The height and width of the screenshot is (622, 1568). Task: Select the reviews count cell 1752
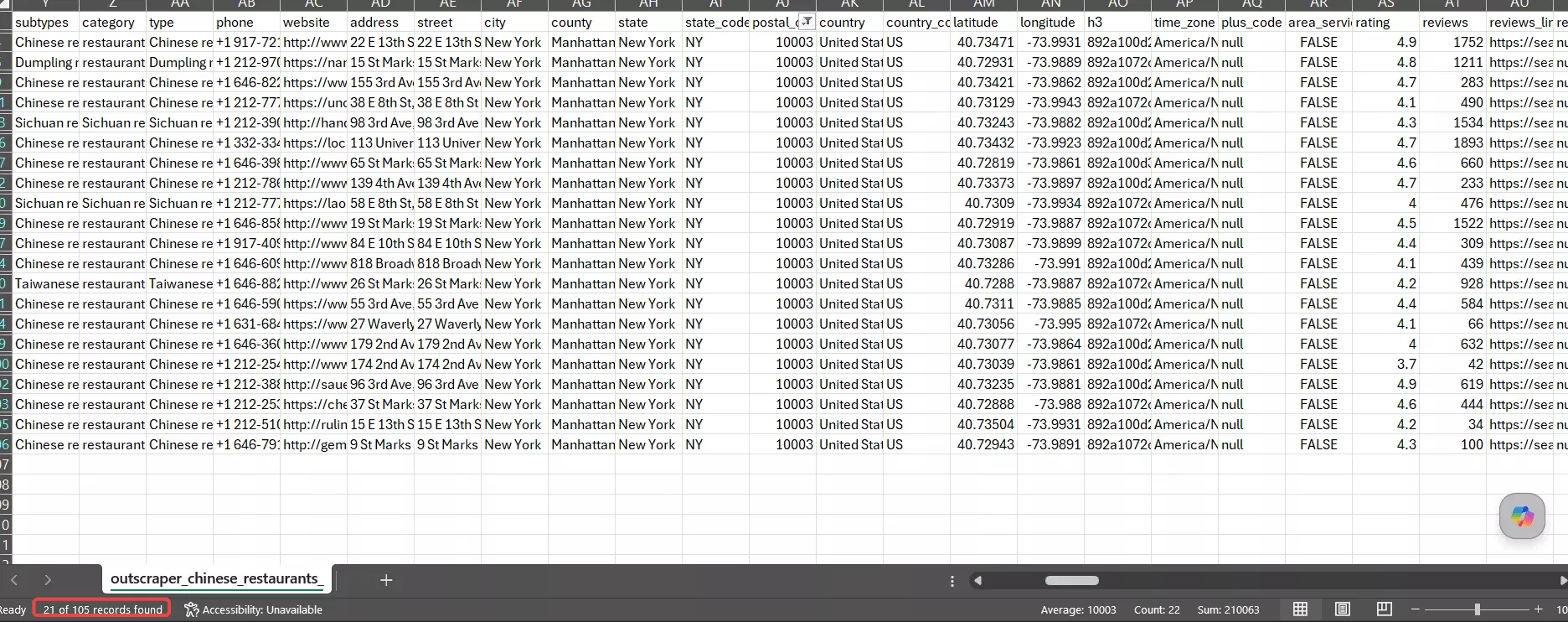pyautogui.click(x=1452, y=42)
